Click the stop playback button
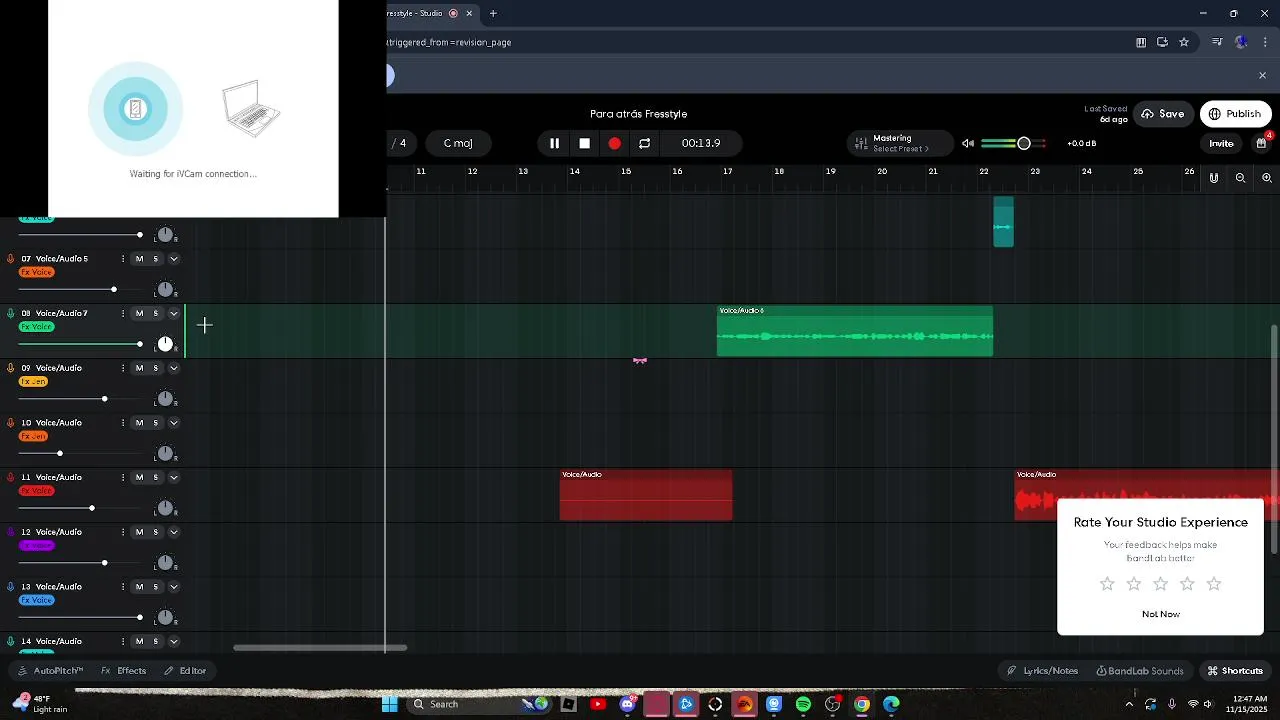The height and width of the screenshot is (720, 1280). (x=585, y=143)
